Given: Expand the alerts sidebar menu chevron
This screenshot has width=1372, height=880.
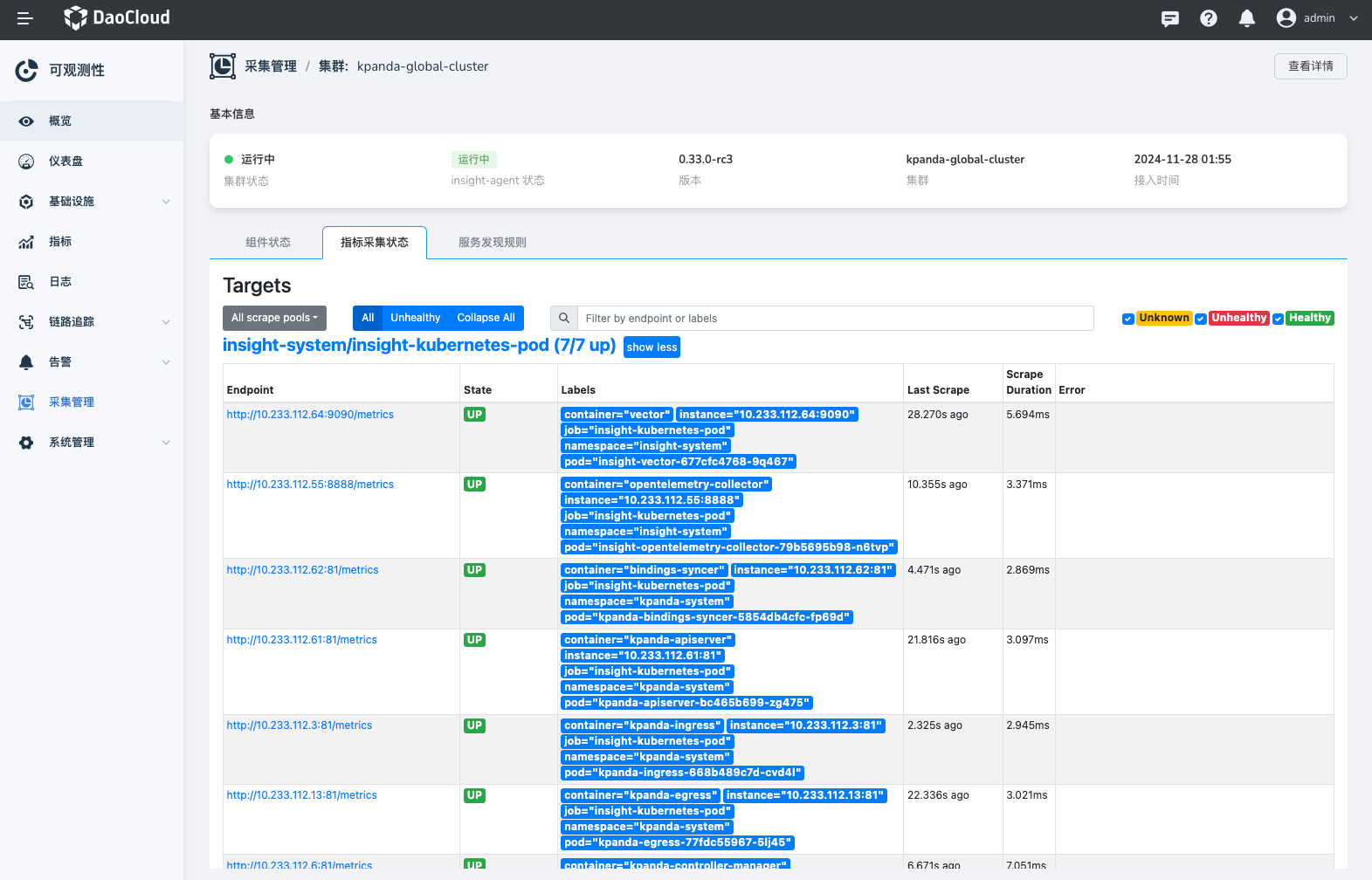Looking at the screenshot, I should click(166, 362).
